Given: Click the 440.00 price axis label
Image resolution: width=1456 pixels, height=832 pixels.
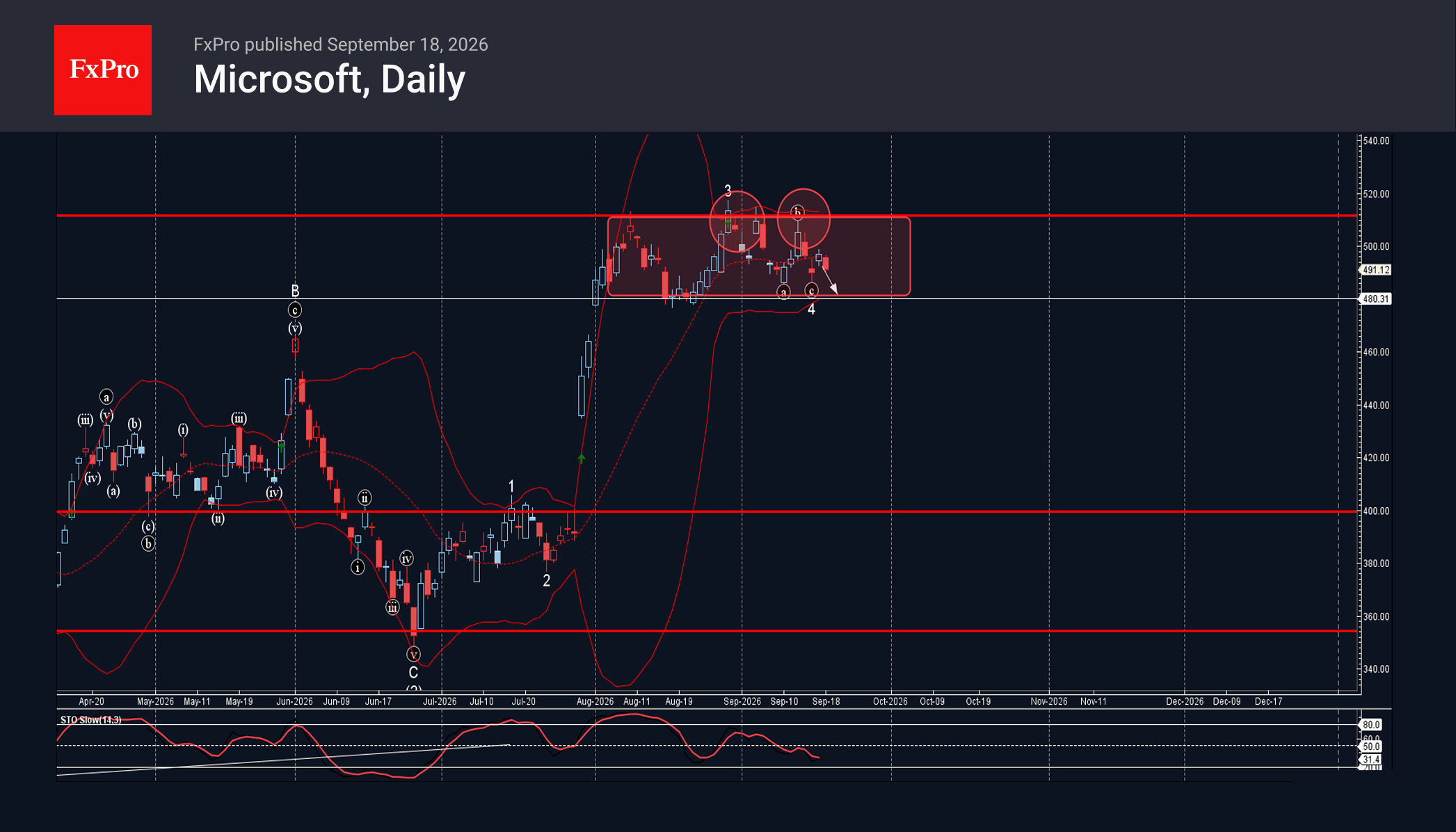Looking at the screenshot, I should (1376, 406).
